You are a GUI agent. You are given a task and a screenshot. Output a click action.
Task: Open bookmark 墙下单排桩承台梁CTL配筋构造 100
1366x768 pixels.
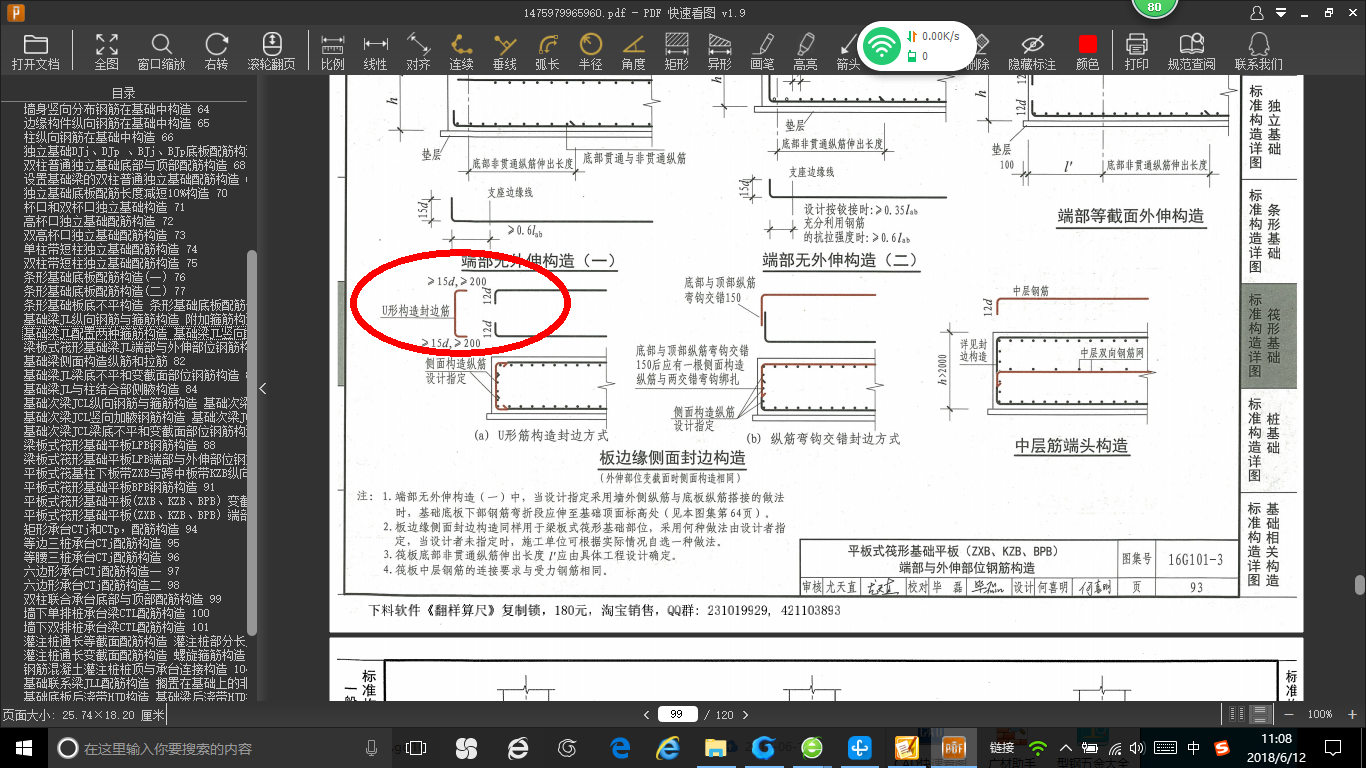coord(116,613)
